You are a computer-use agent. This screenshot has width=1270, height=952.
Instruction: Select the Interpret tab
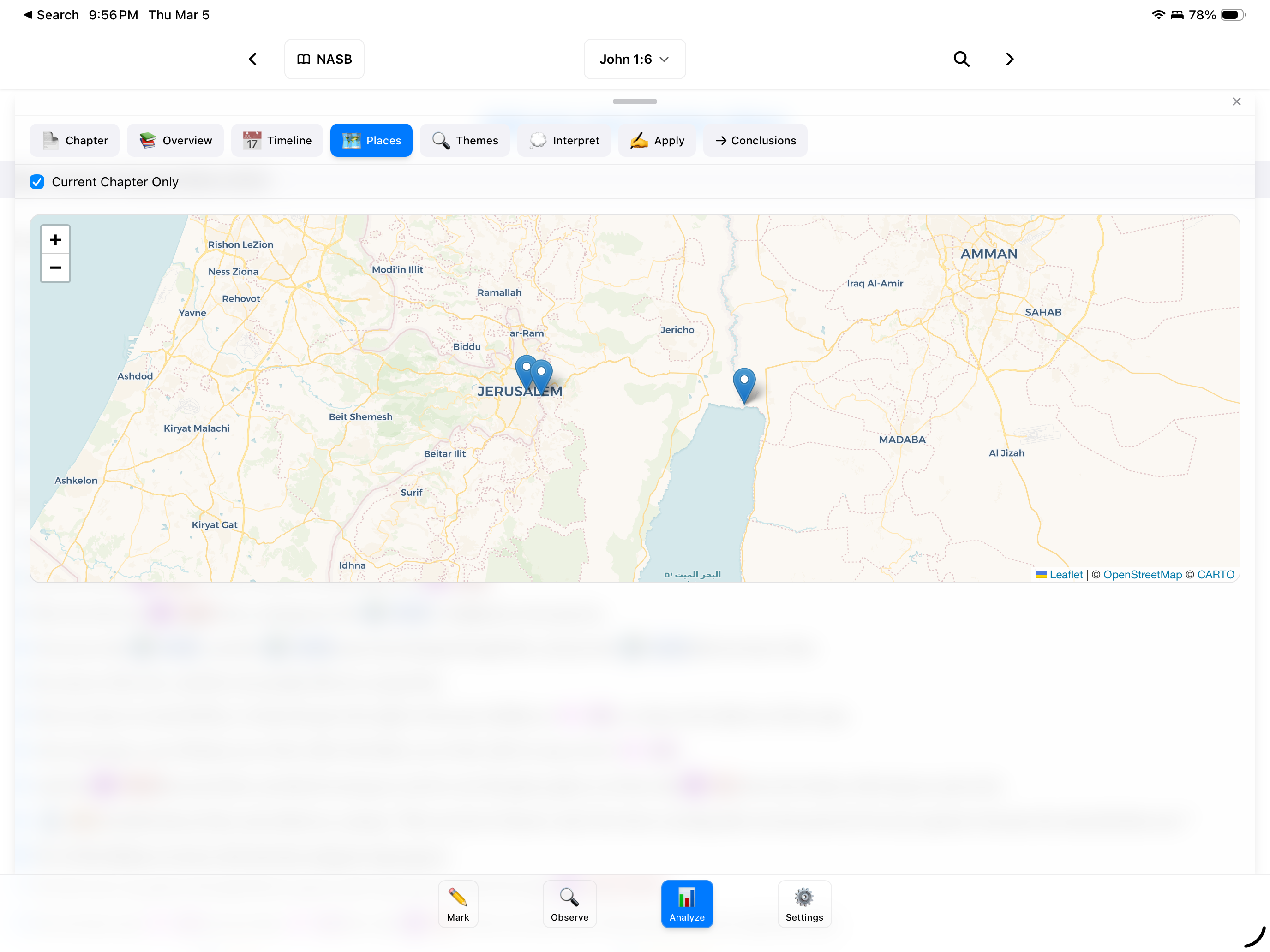(x=564, y=140)
